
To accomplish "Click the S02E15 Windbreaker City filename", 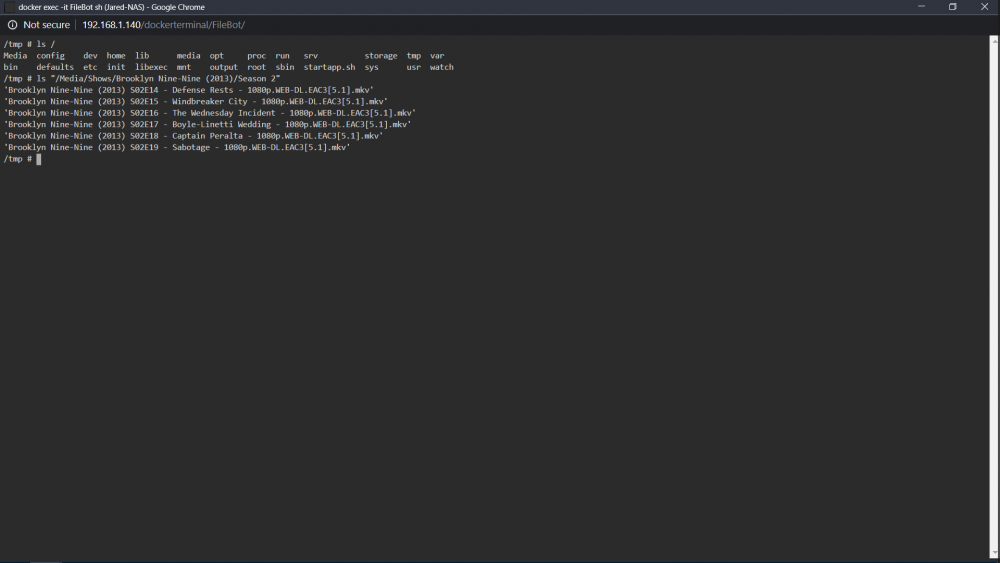I will [x=196, y=101].
